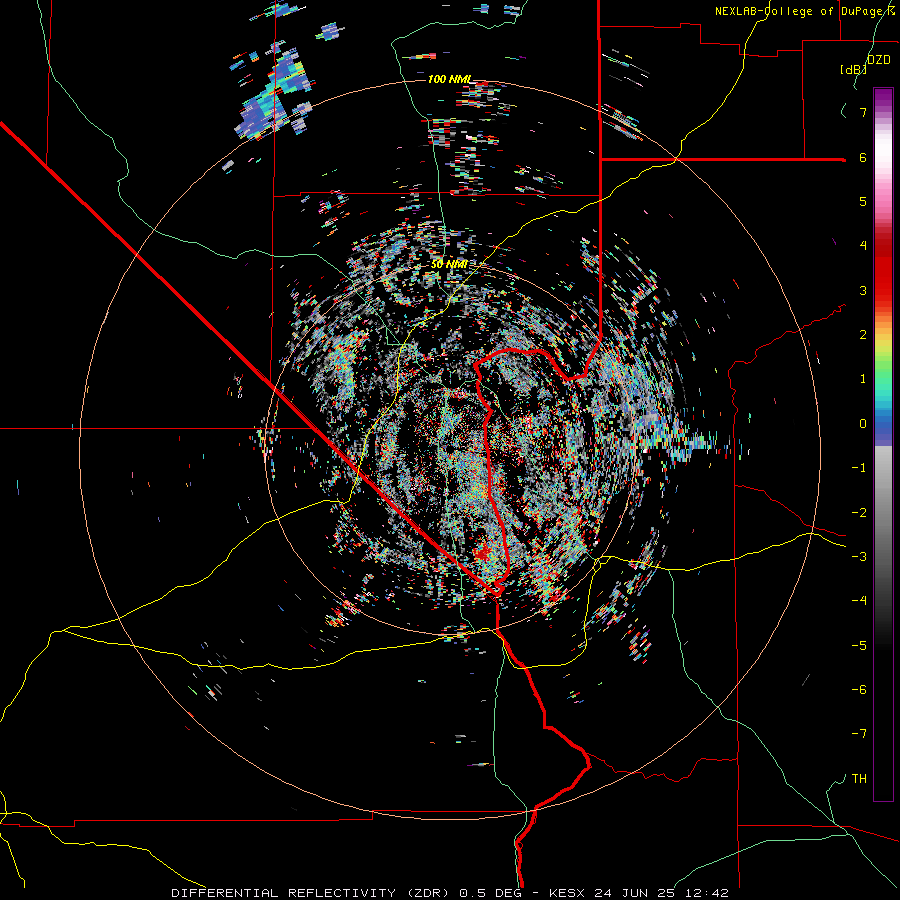Viewport: 900px width, 900px height.
Task: Click the legend value -7
Action: coord(859,734)
